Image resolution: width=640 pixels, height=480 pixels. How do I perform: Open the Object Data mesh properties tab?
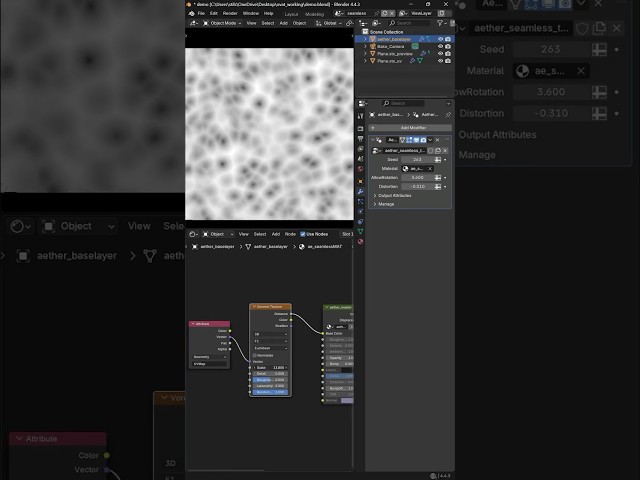[x=360, y=231]
